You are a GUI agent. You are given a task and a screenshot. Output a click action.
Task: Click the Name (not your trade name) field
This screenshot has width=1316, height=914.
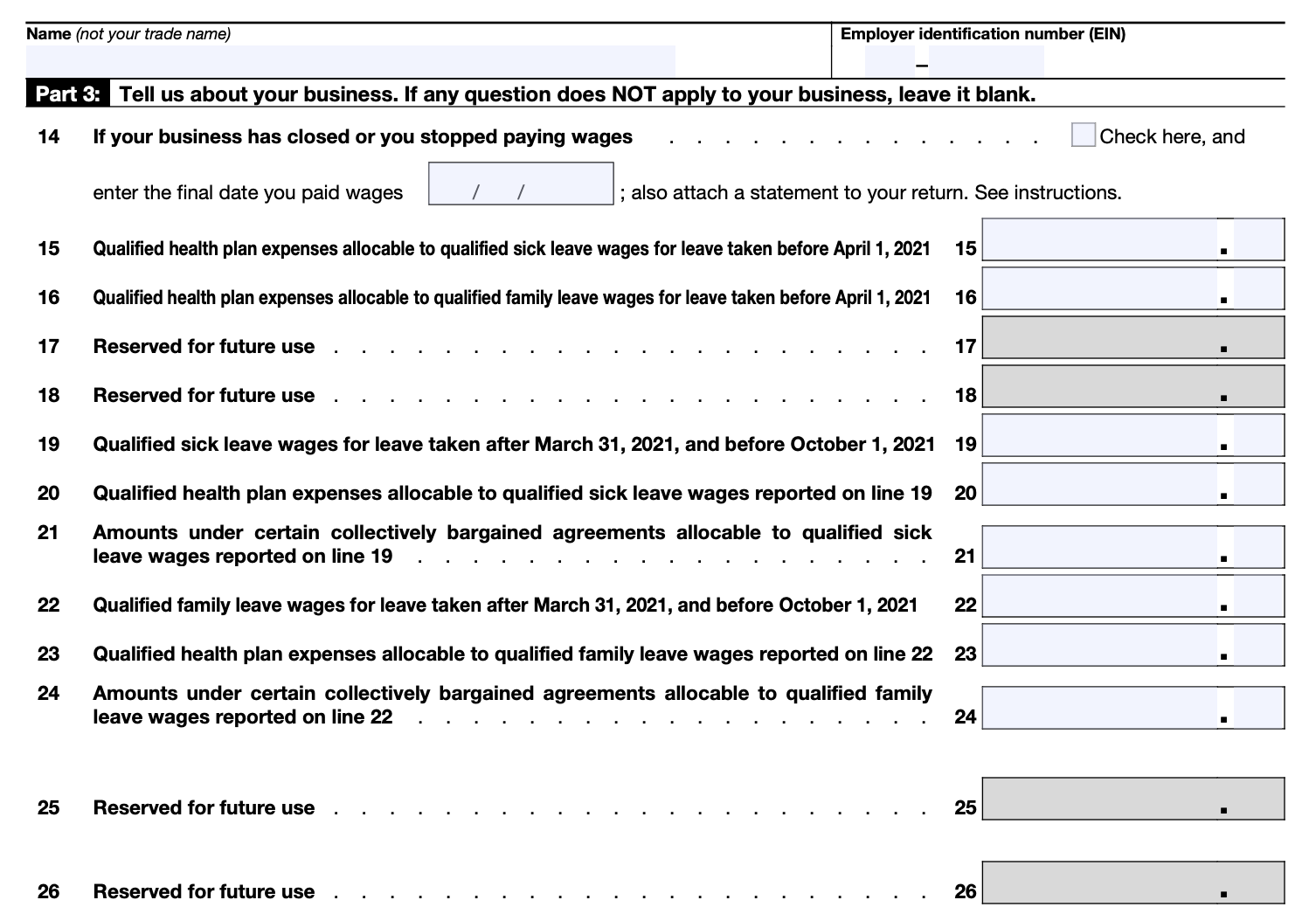350,60
